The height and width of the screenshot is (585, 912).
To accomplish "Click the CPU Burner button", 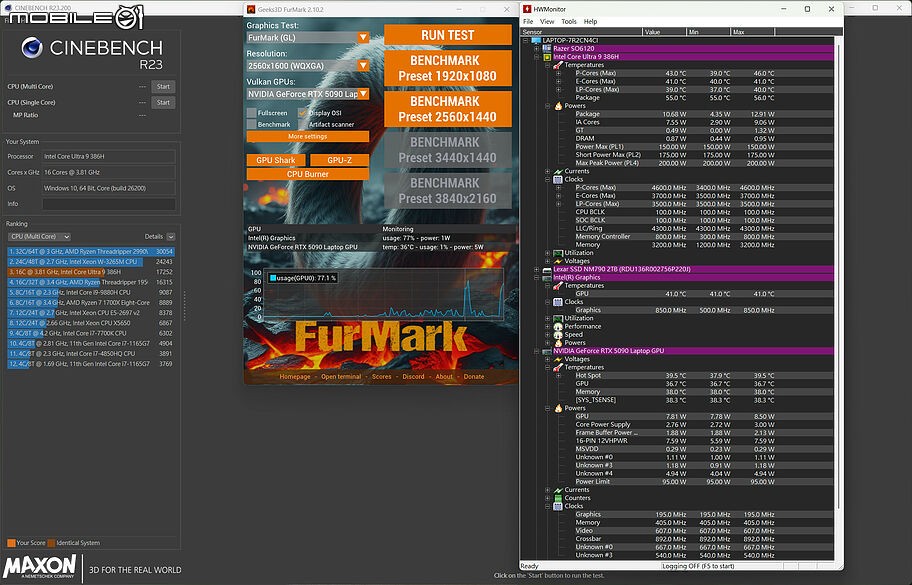I will [x=308, y=174].
